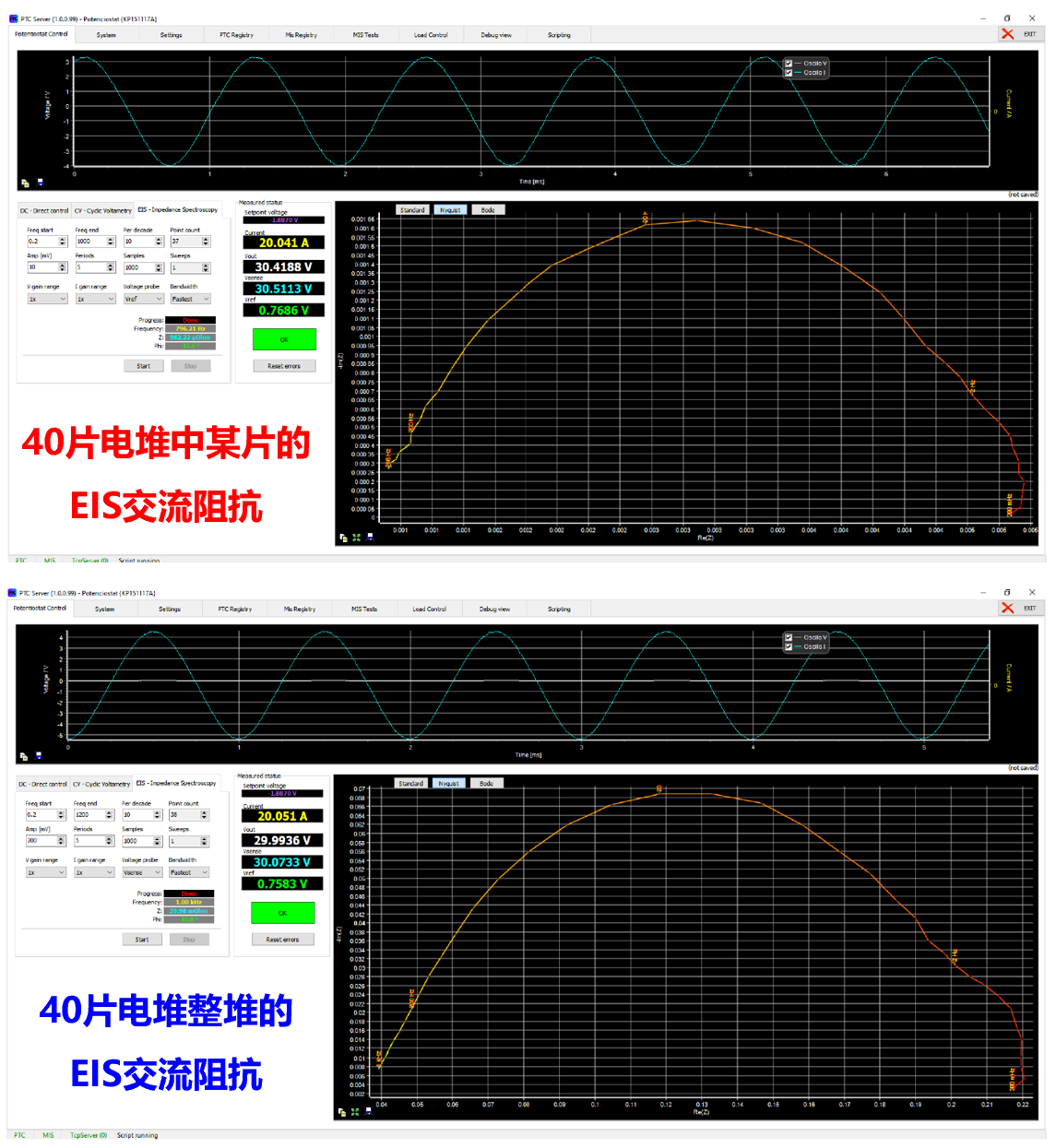Click save icon under top window Nyquist plot
Viewport: 1056px width, 1148px height.
[370, 537]
